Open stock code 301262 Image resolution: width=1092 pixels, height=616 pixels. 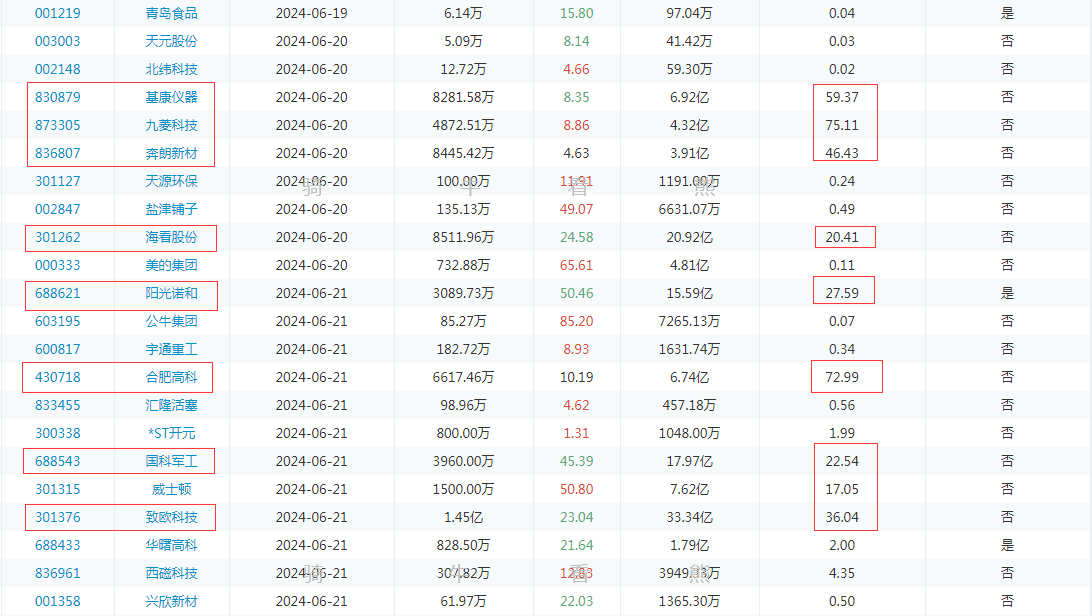[x=58, y=237]
